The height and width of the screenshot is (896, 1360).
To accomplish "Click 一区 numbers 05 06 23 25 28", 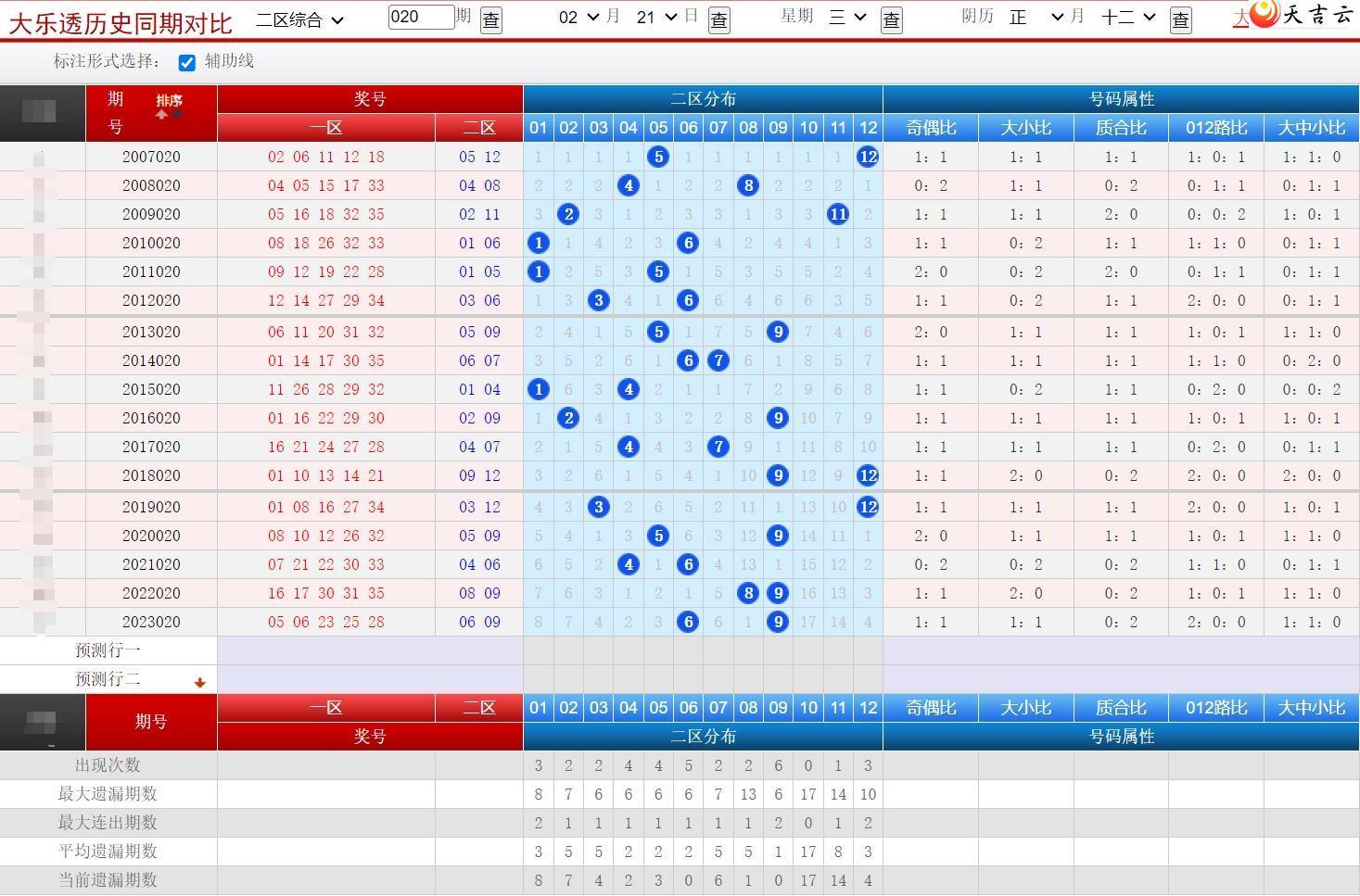I will [326, 622].
